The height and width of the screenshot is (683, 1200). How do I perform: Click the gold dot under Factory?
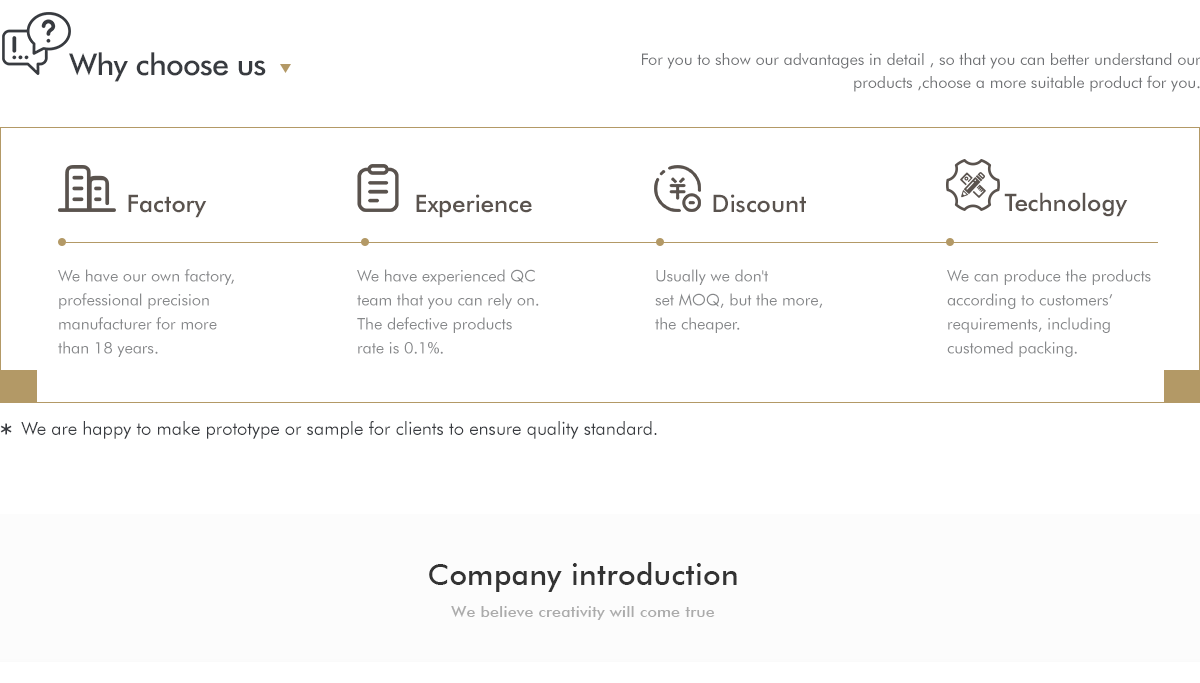tap(62, 242)
